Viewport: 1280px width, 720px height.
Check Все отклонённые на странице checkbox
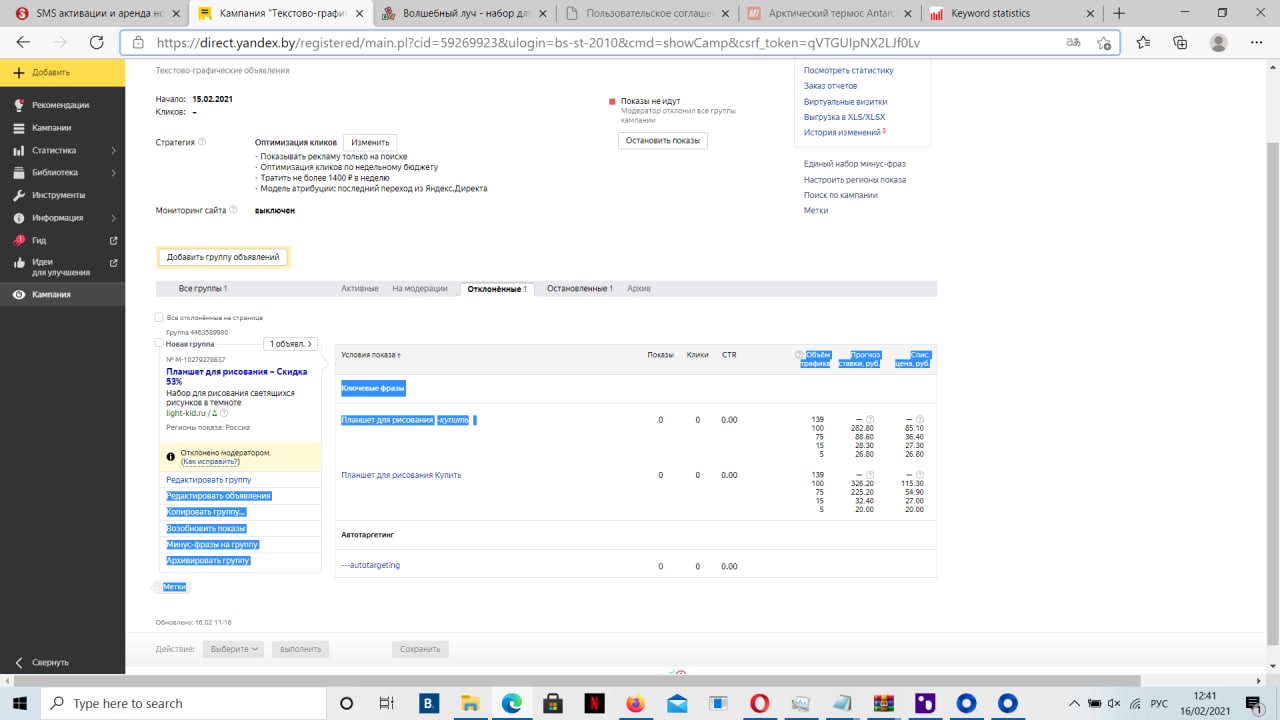pyautogui.click(x=159, y=318)
